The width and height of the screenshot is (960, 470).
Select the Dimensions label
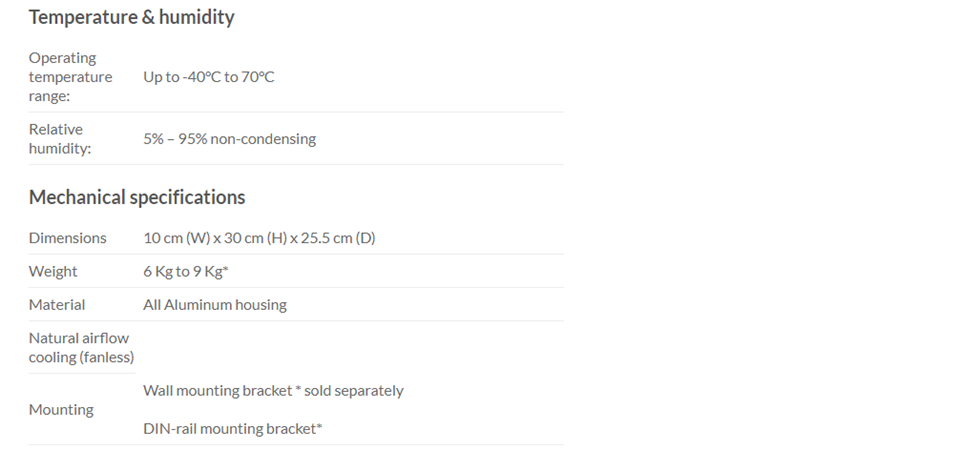pos(67,237)
